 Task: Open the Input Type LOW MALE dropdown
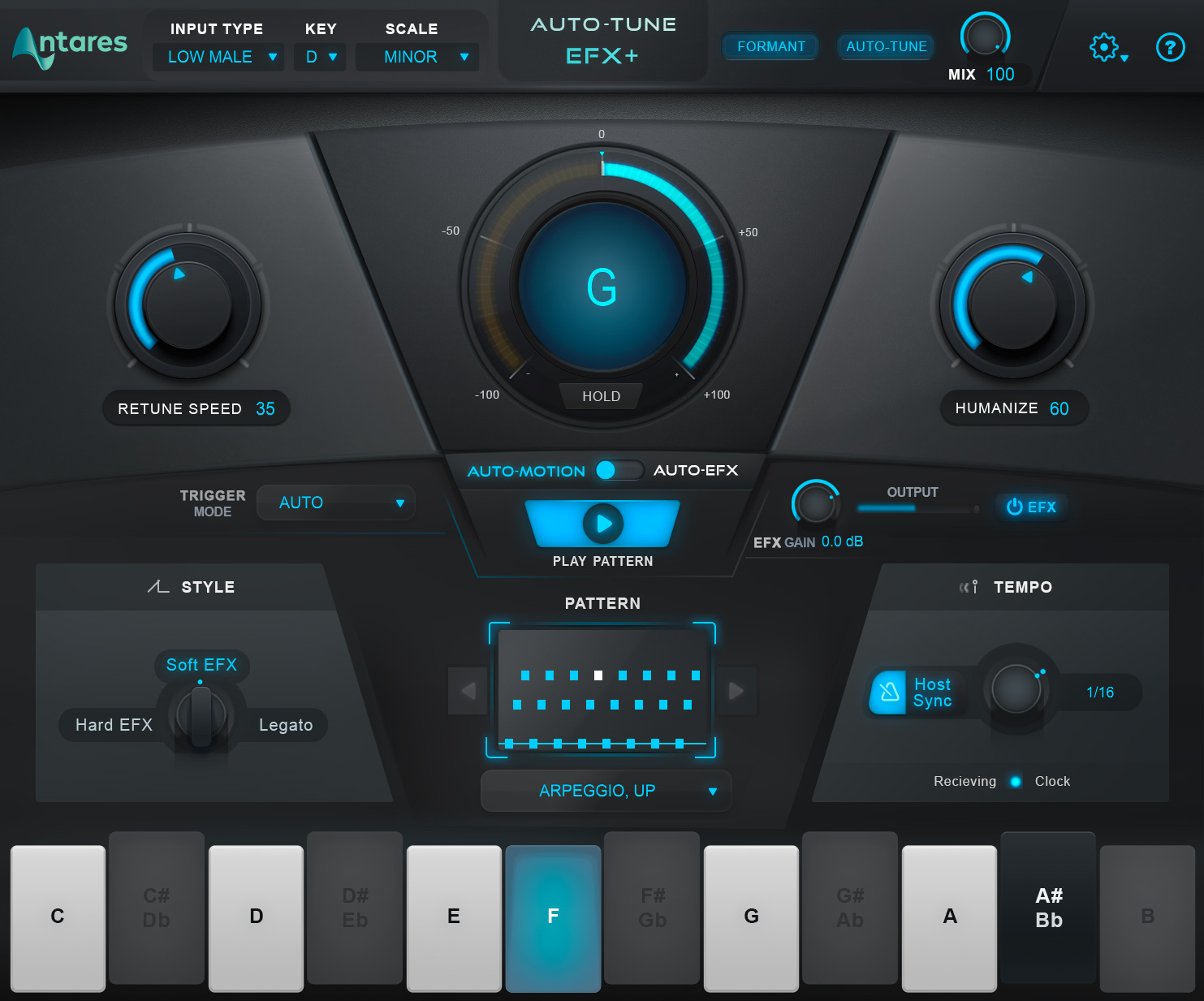[218, 57]
